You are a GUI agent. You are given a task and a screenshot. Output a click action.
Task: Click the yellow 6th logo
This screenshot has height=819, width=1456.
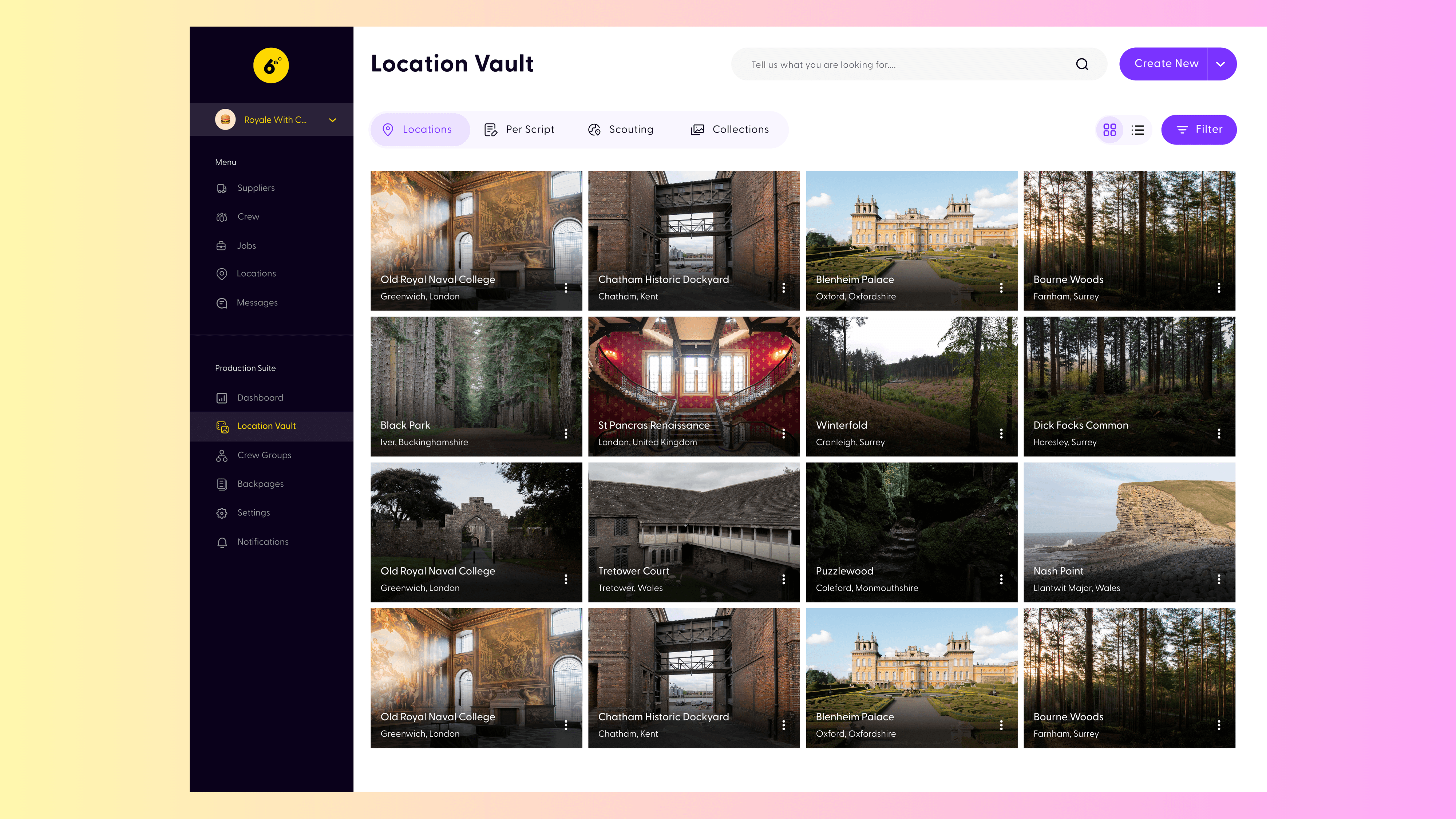271,66
